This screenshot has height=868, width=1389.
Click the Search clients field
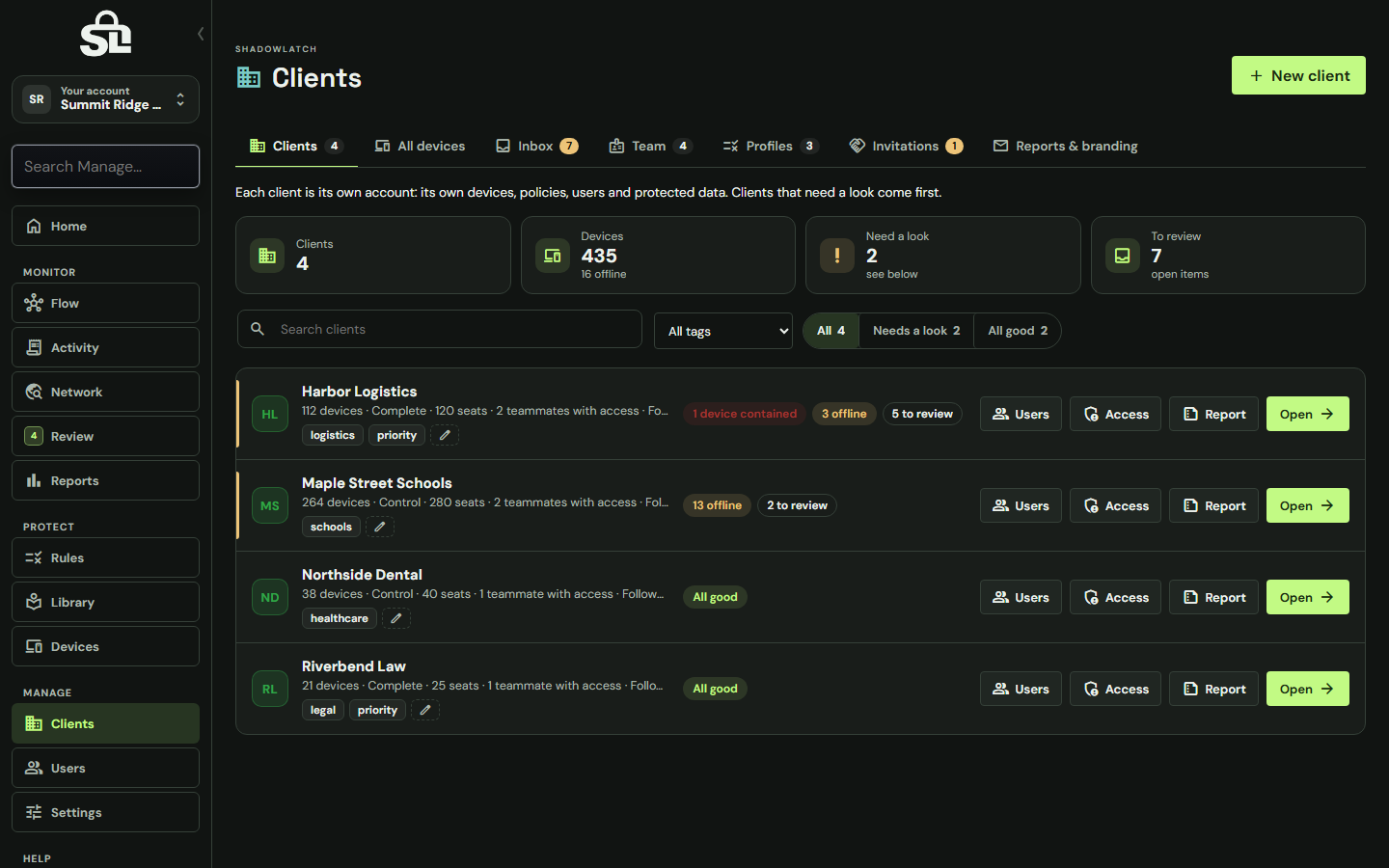[440, 329]
